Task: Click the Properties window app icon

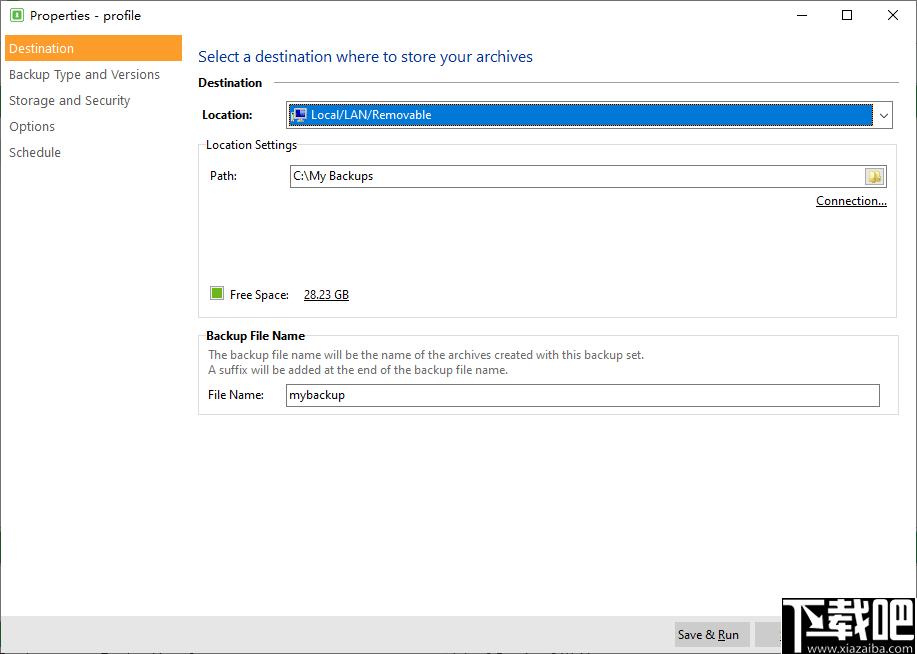Action: 16,15
